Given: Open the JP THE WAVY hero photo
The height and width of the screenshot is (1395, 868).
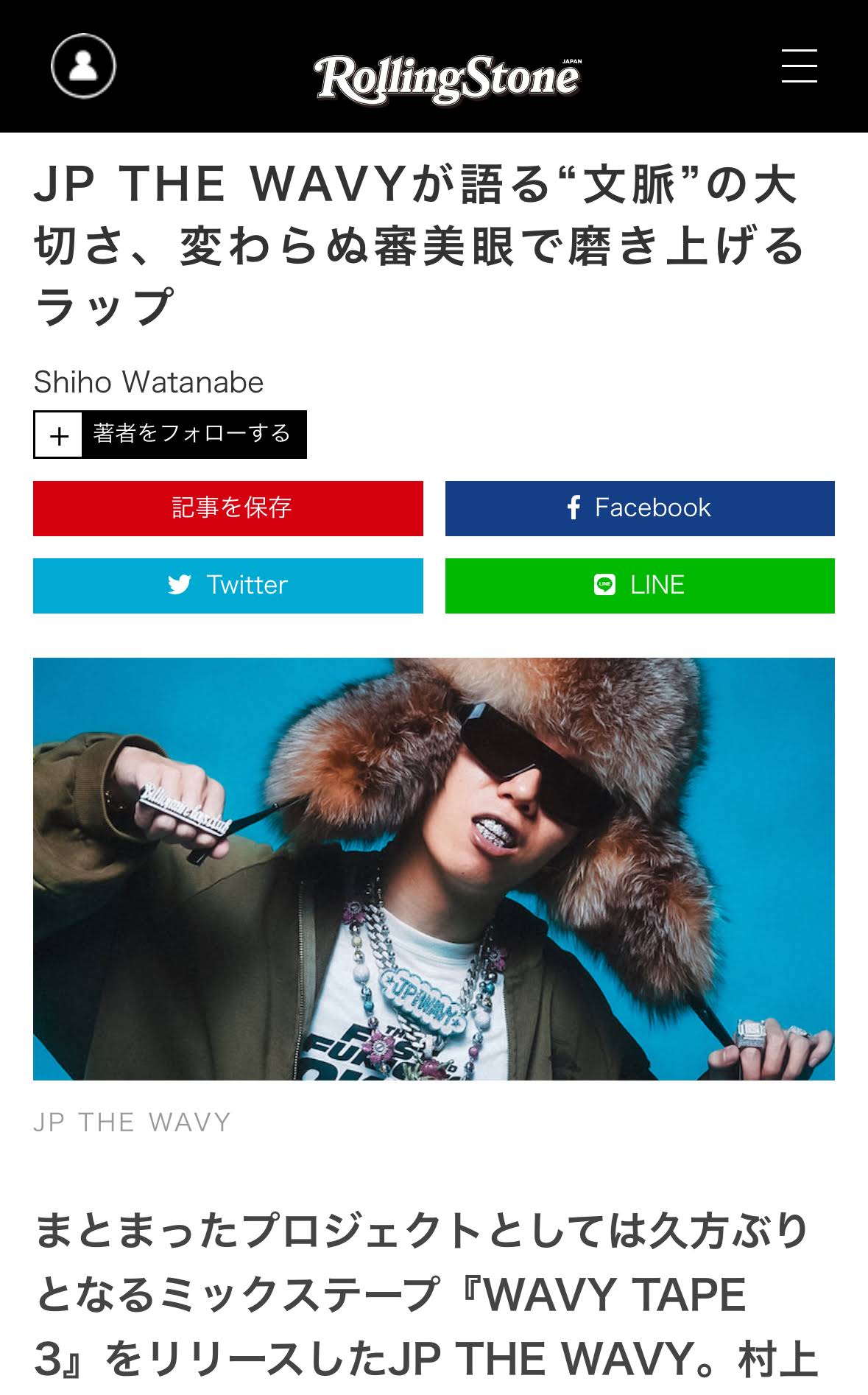Looking at the screenshot, I should tap(434, 869).
